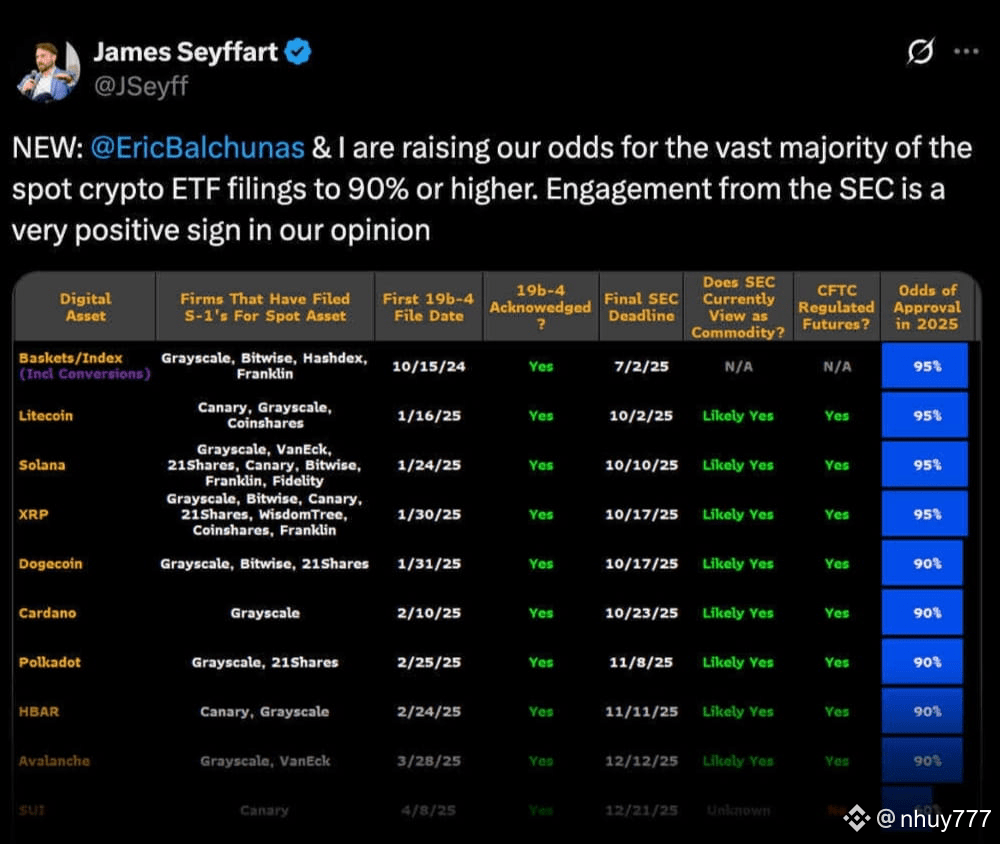Click the 10/10/25 Solana deadline
This screenshot has width=1000, height=844.
click(x=642, y=464)
